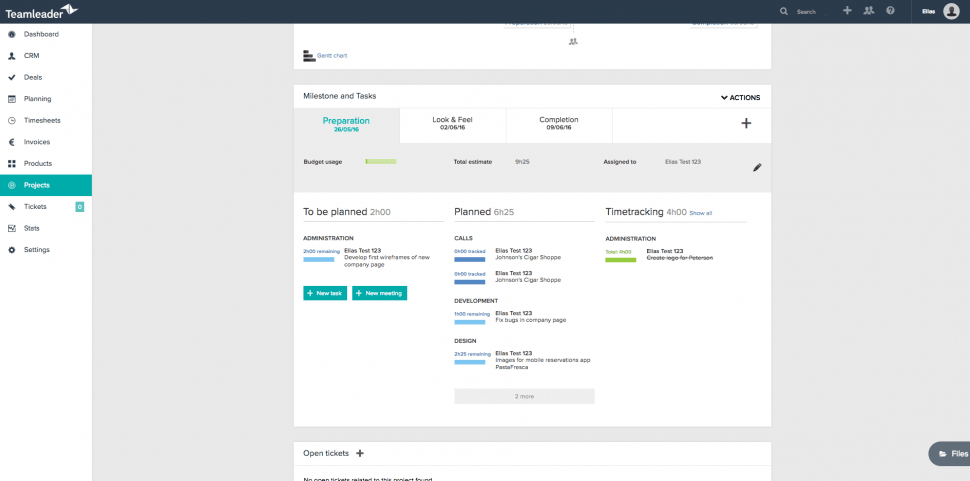Viewport: 970px width, 481px height.
Task: Click the Tickets tag icon
Action: pyautogui.click(x=11, y=206)
